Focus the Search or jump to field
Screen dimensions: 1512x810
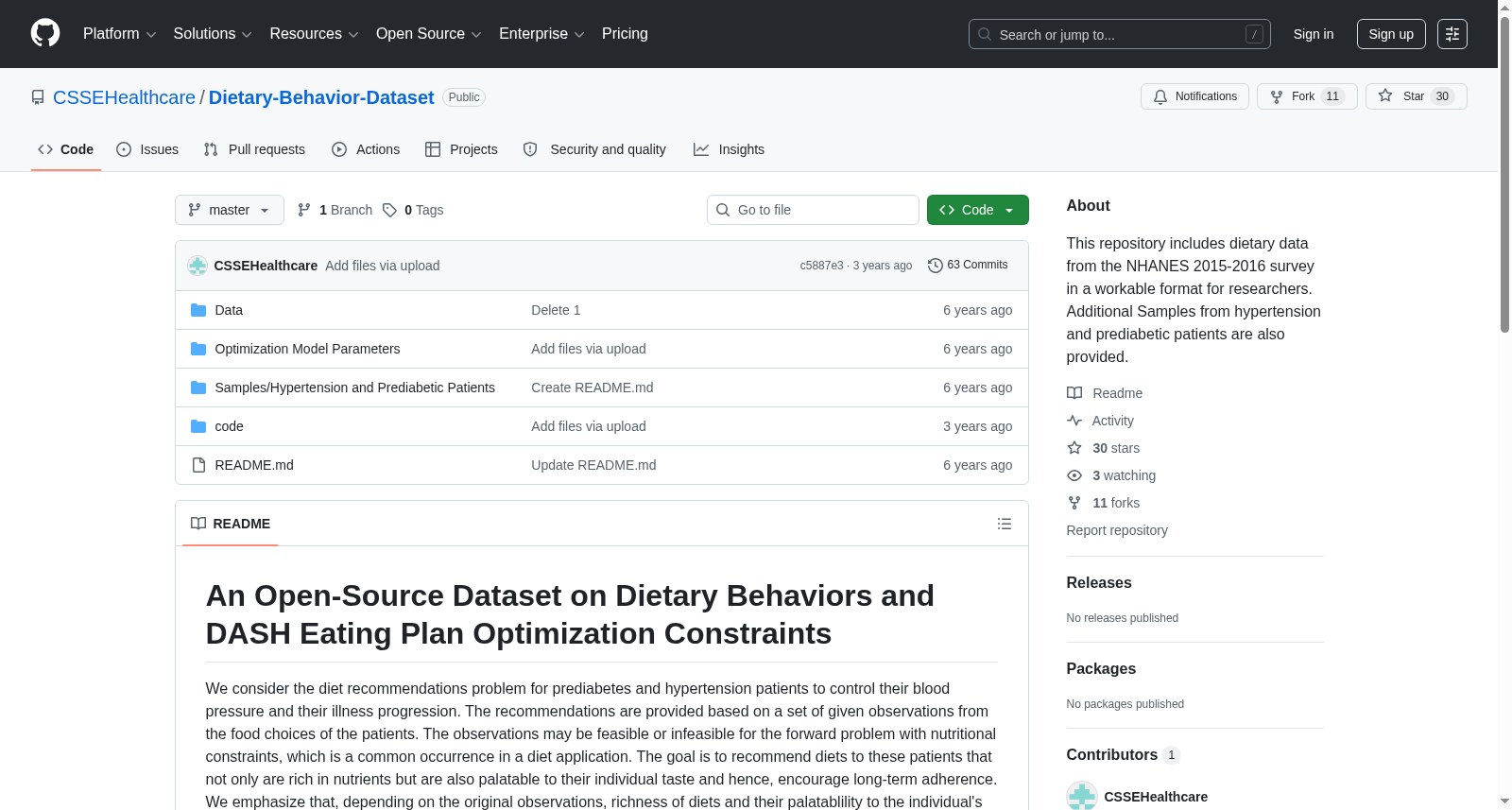1119,34
